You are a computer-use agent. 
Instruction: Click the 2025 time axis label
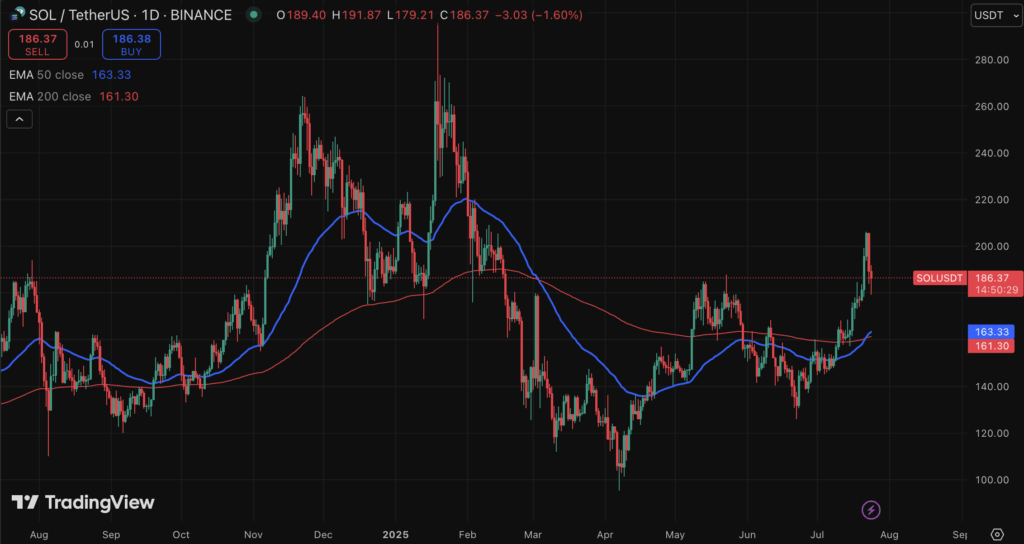click(395, 534)
